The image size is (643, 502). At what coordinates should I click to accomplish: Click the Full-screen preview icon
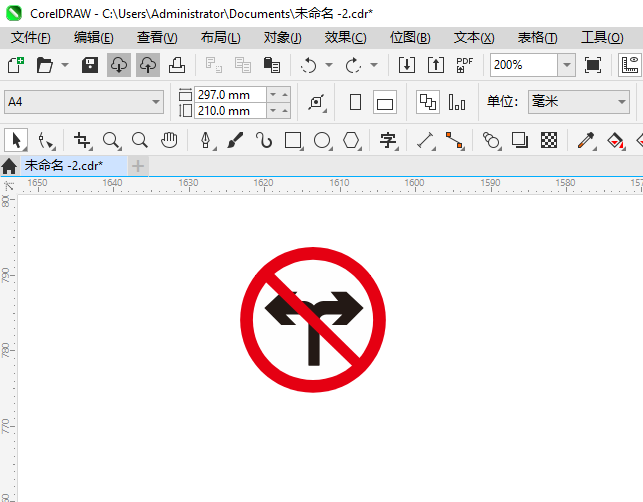pos(593,65)
